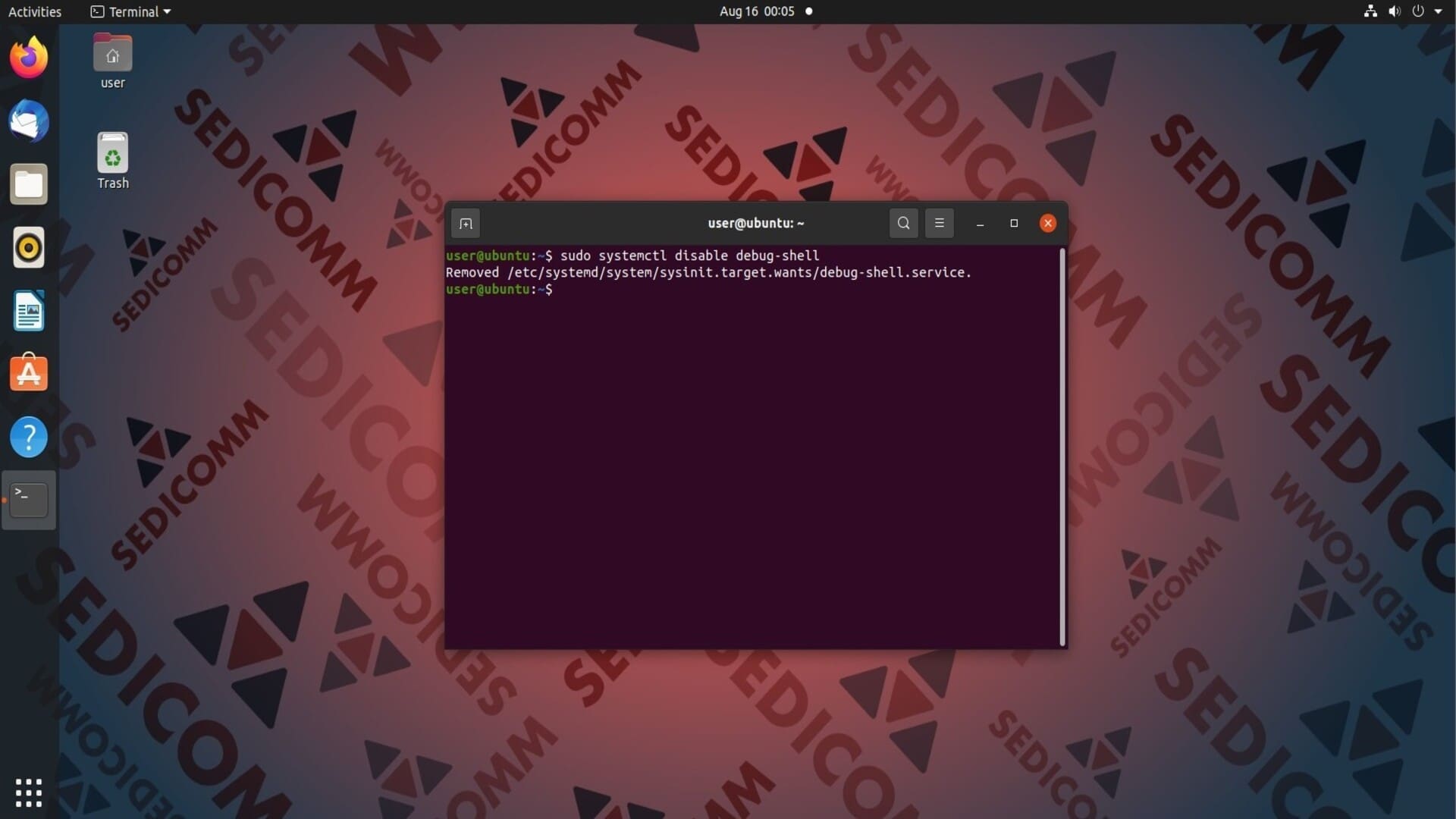Viewport: 1456px width, 819px height.
Task: Open the volume icon in top bar
Action: click(1394, 11)
